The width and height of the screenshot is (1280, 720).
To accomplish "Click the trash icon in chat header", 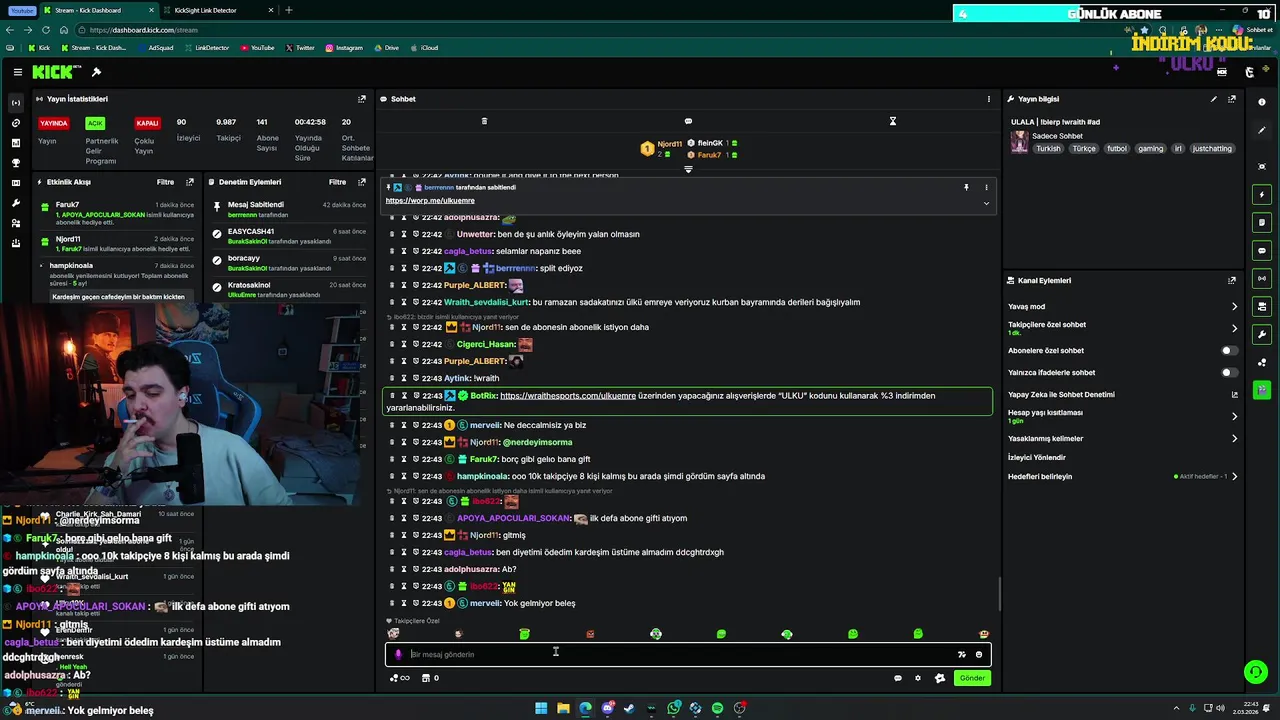I will pyautogui.click(x=484, y=121).
